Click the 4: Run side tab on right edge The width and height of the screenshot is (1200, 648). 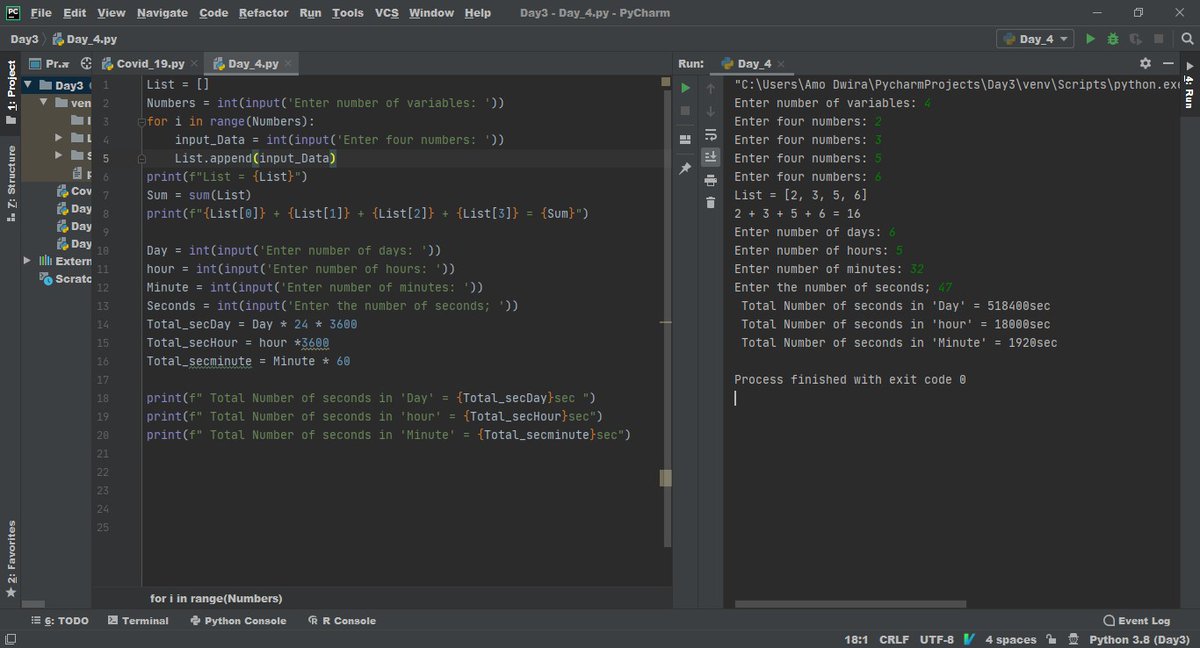1189,85
